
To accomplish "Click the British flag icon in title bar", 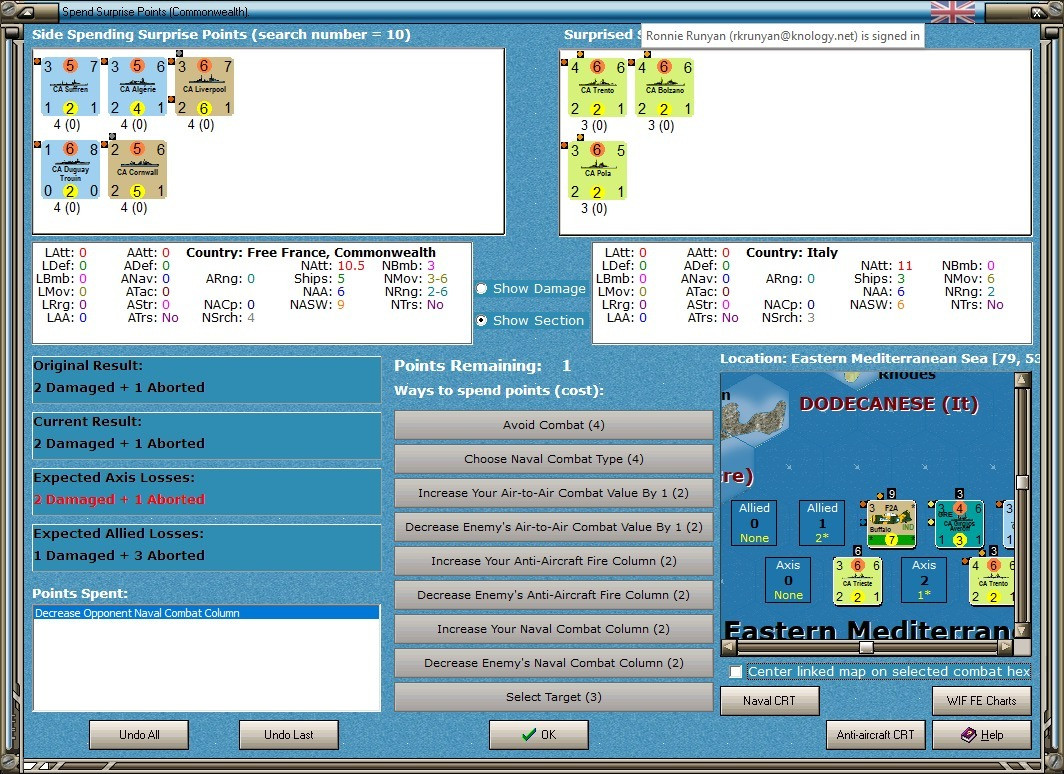I will pos(953,12).
